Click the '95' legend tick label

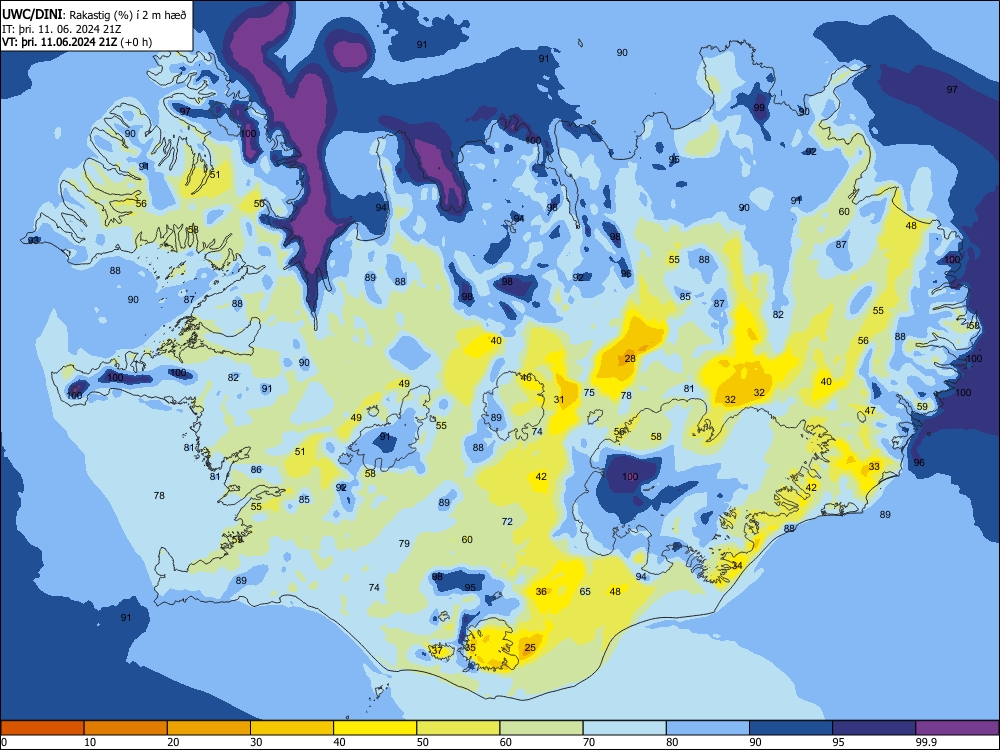click(x=838, y=742)
